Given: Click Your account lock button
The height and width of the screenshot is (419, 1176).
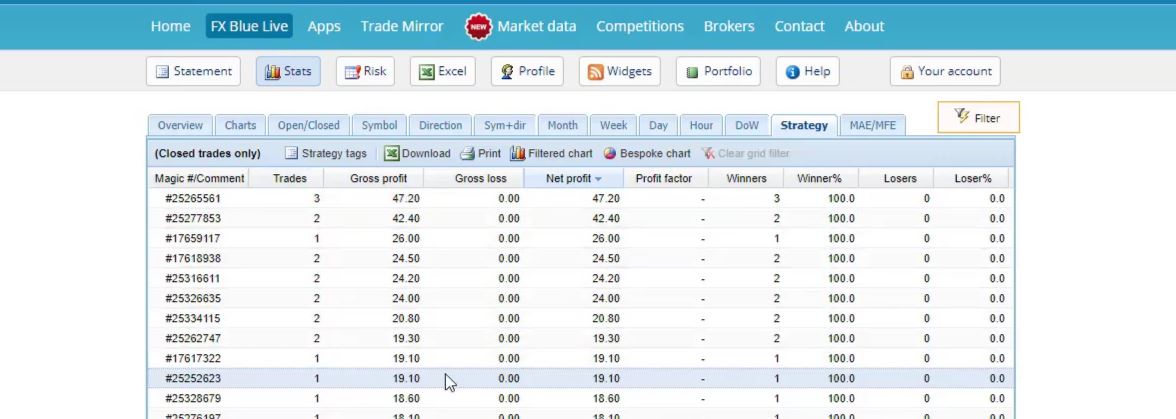Looking at the screenshot, I should coord(945,72).
